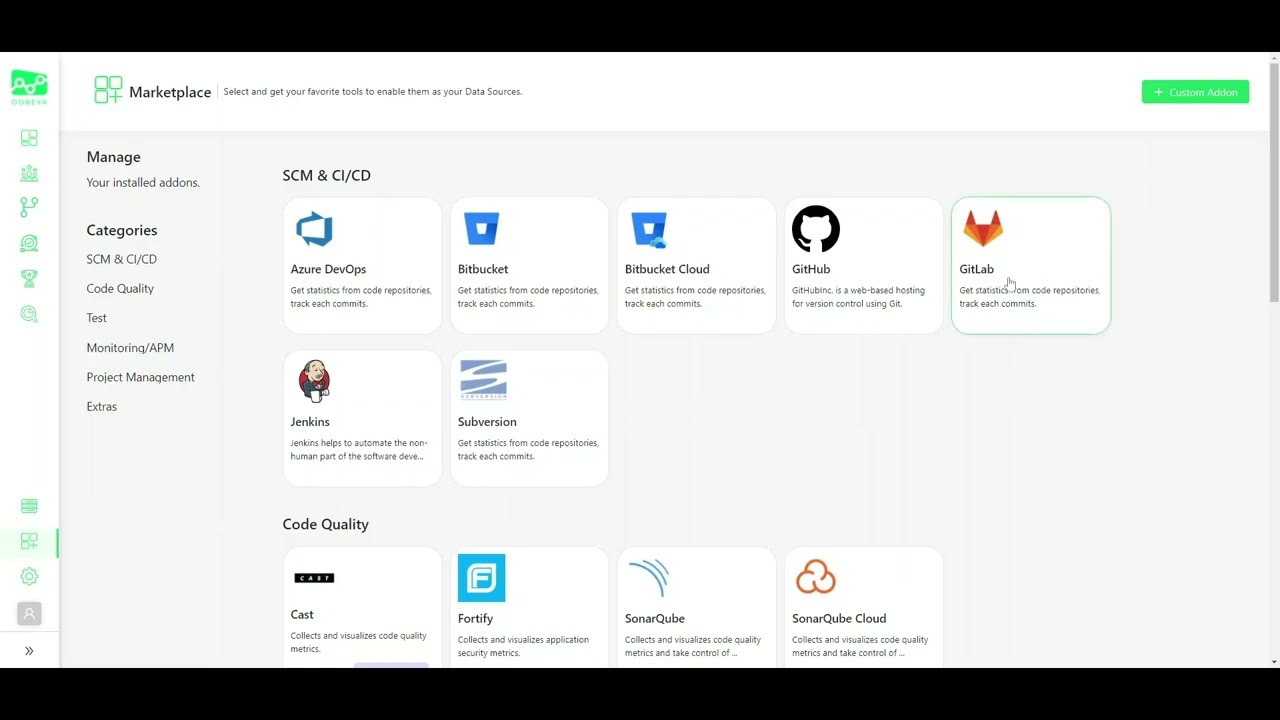Select SCM & CI/CD category in left list
The height and width of the screenshot is (720, 1280).
(x=121, y=259)
